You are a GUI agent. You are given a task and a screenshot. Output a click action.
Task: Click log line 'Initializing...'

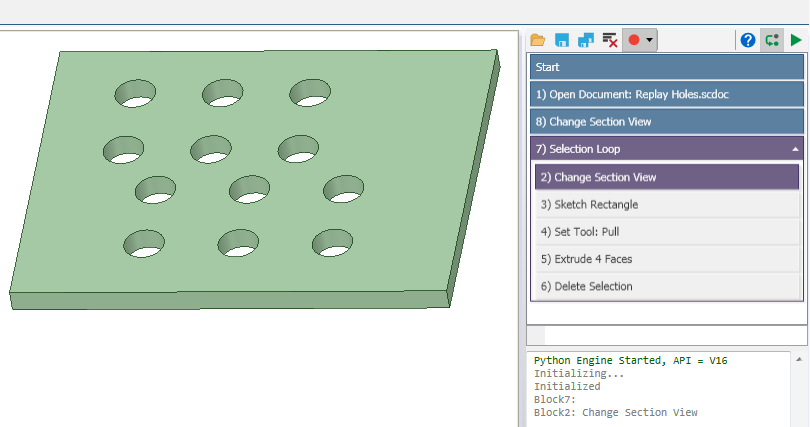coord(579,373)
